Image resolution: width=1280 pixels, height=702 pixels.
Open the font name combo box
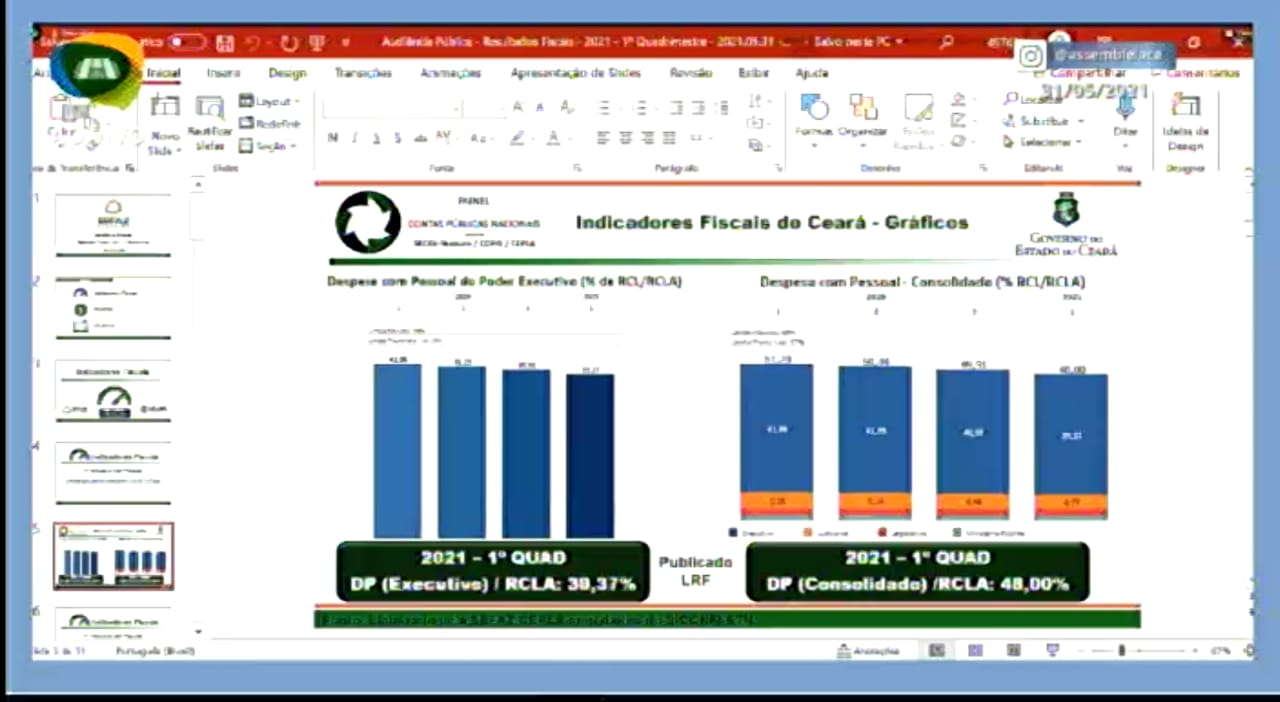[391, 108]
